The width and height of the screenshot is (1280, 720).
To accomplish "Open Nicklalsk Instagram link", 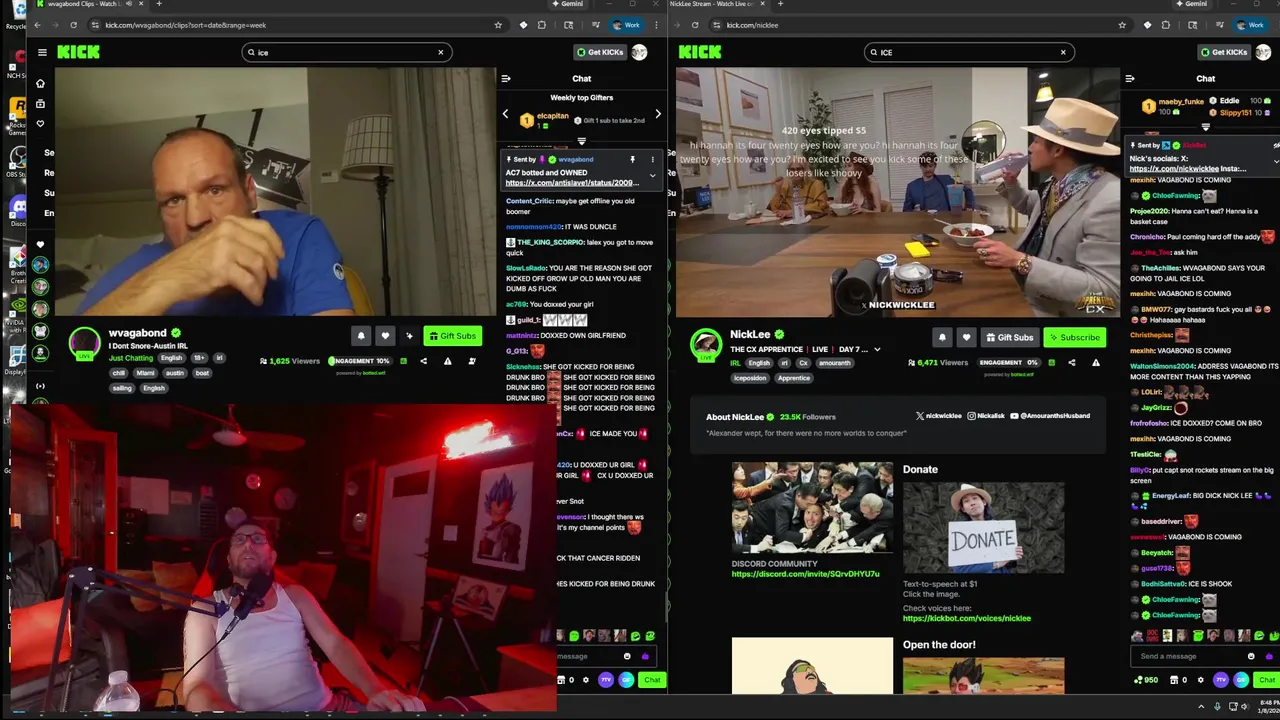I will [x=986, y=416].
